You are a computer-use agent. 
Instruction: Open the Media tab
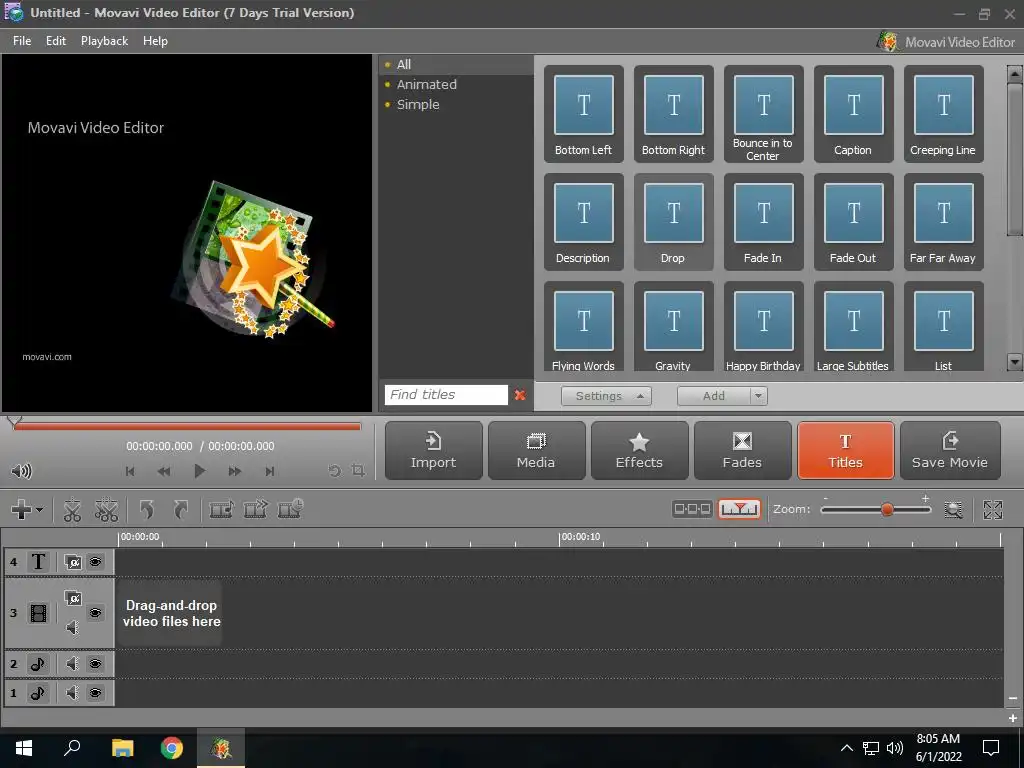(536, 451)
